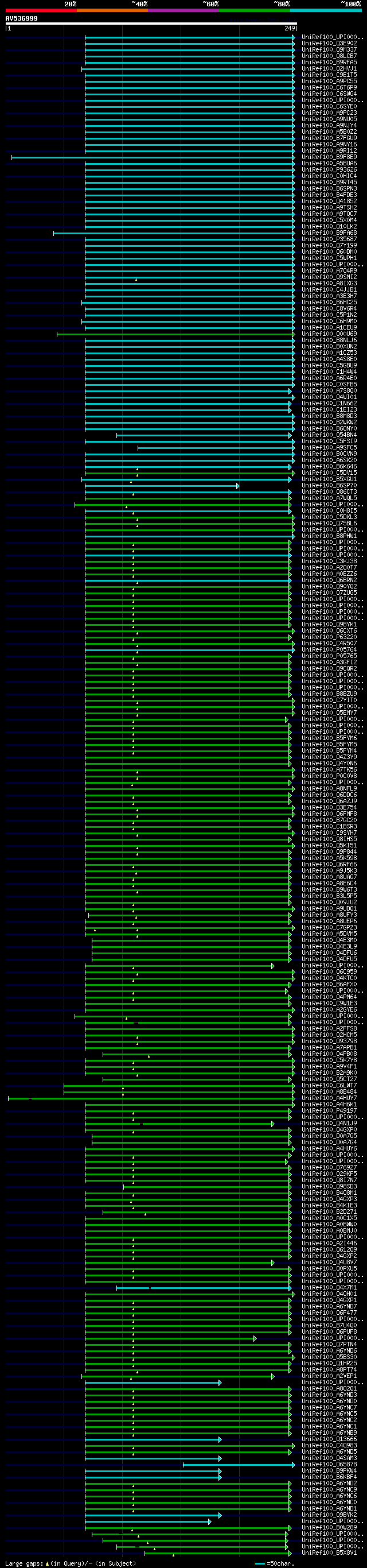Click UniRef100_A9SFC5 label
The width and height of the screenshot is (367, 1568).
click(329, 448)
